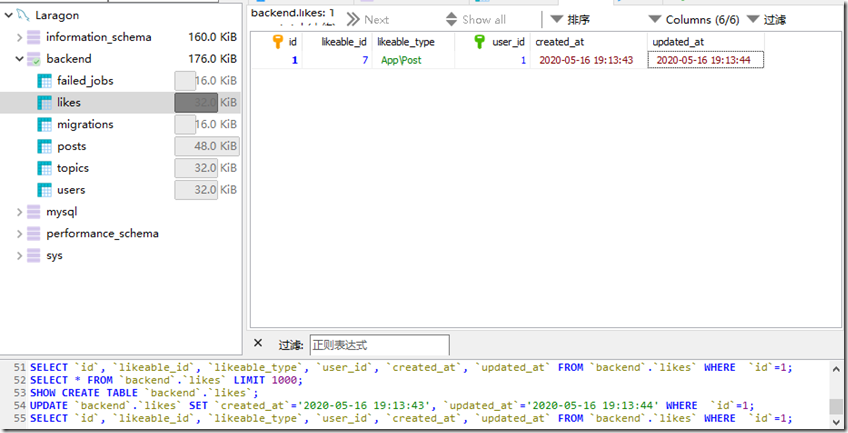
Task: Select the created_at cell 19:13:43
Action: [x=588, y=60]
